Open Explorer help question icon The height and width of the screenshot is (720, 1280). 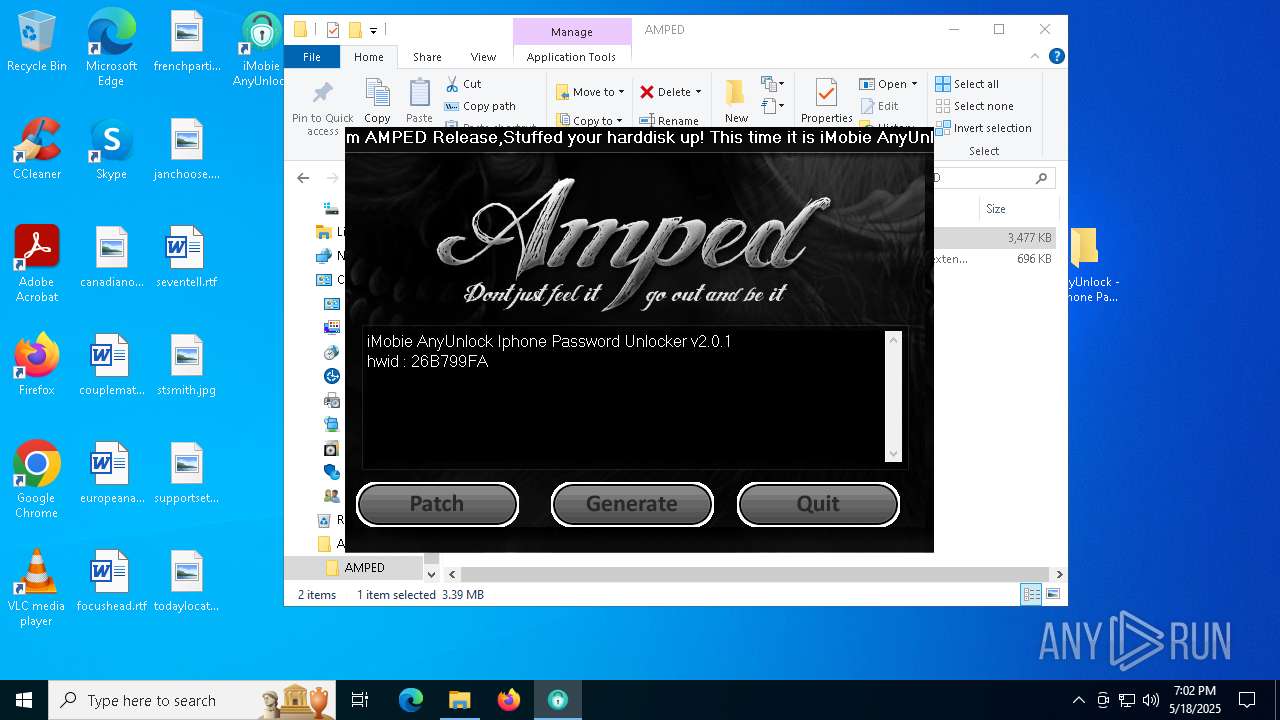(x=1056, y=57)
